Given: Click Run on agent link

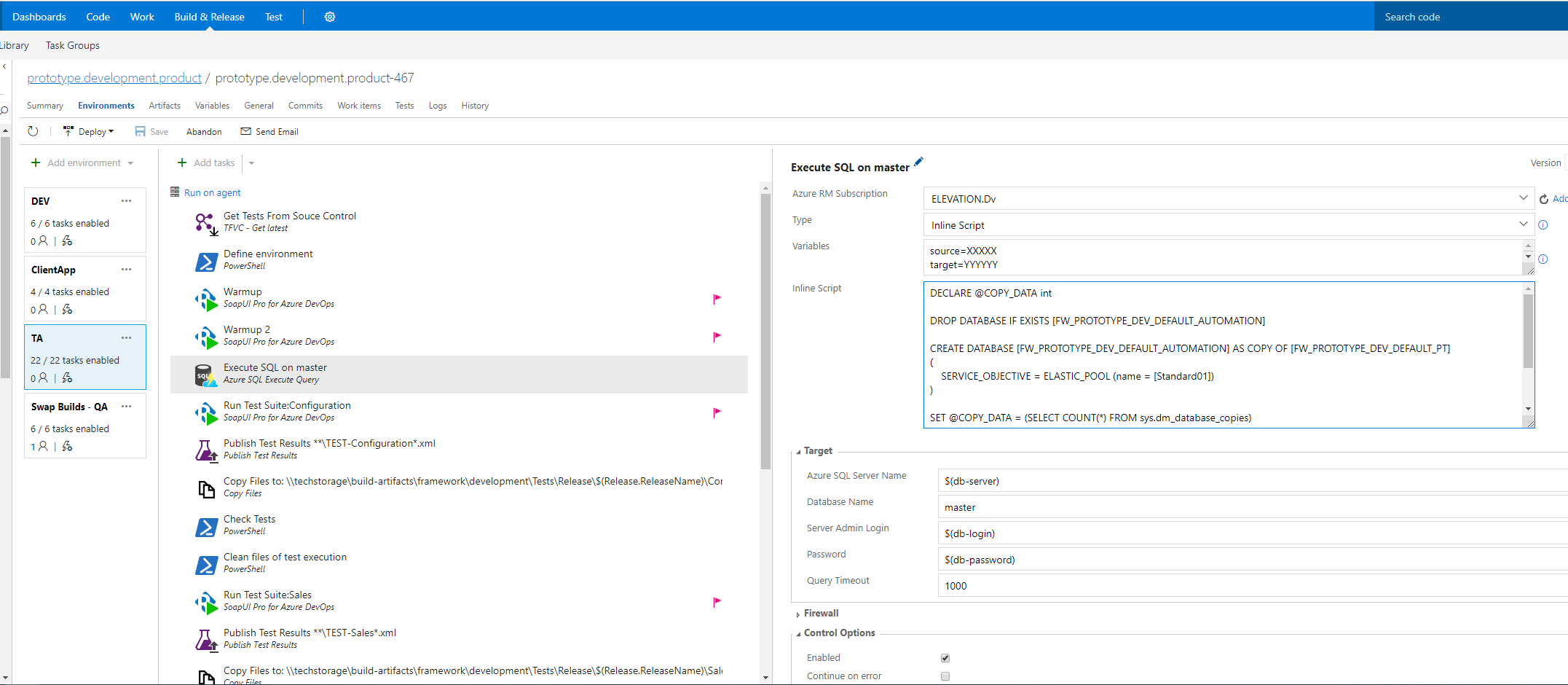Looking at the screenshot, I should click(212, 193).
